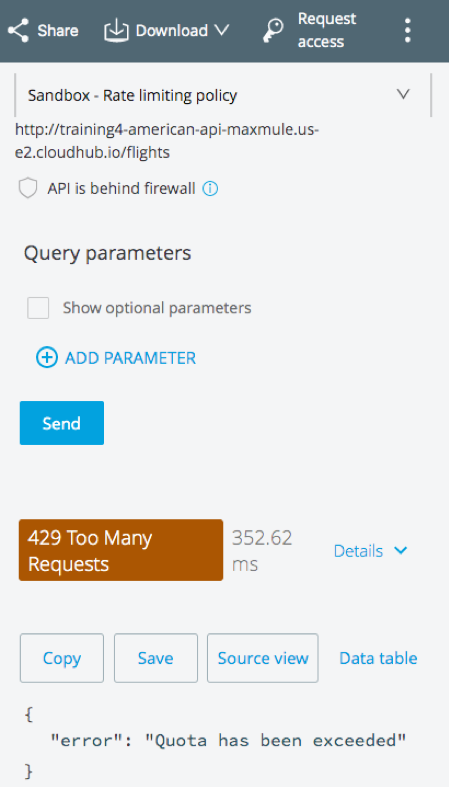Switch to Source view
The width and height of the screenshot is (449, 787).
[262, 658]
